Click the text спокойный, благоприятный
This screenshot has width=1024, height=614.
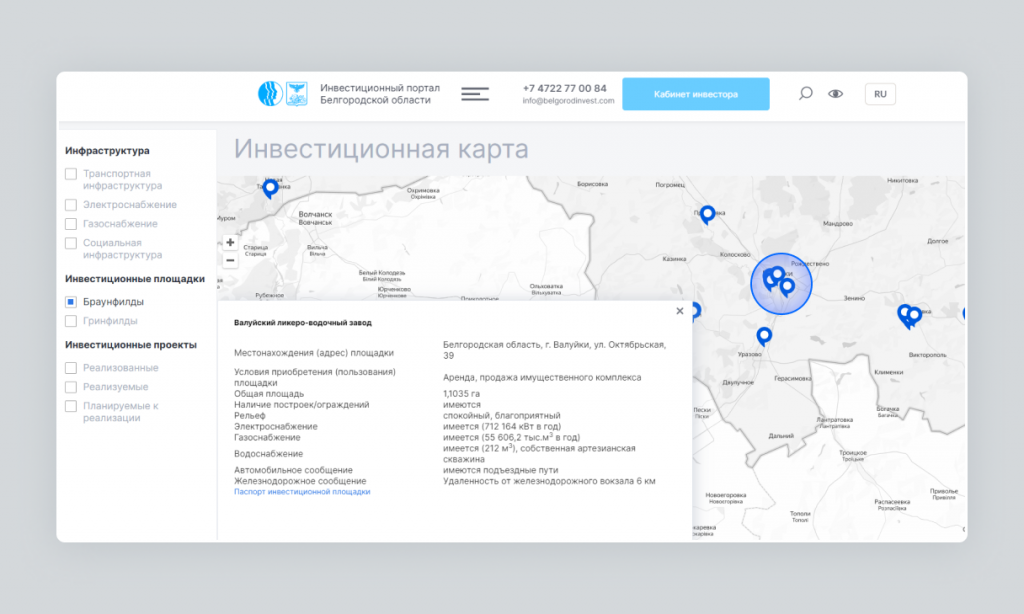point(502,415)
